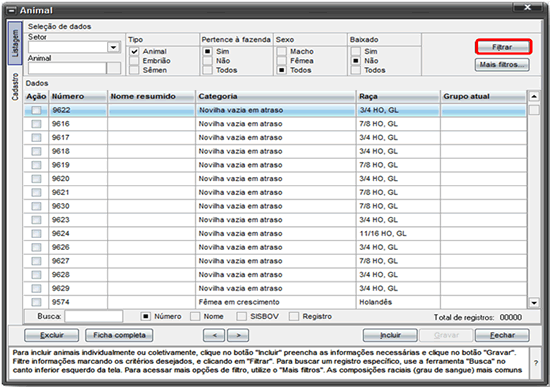Viewport: 550px width, 387px height.
Task: Go to next record with > button
Action: click(238, 335)
